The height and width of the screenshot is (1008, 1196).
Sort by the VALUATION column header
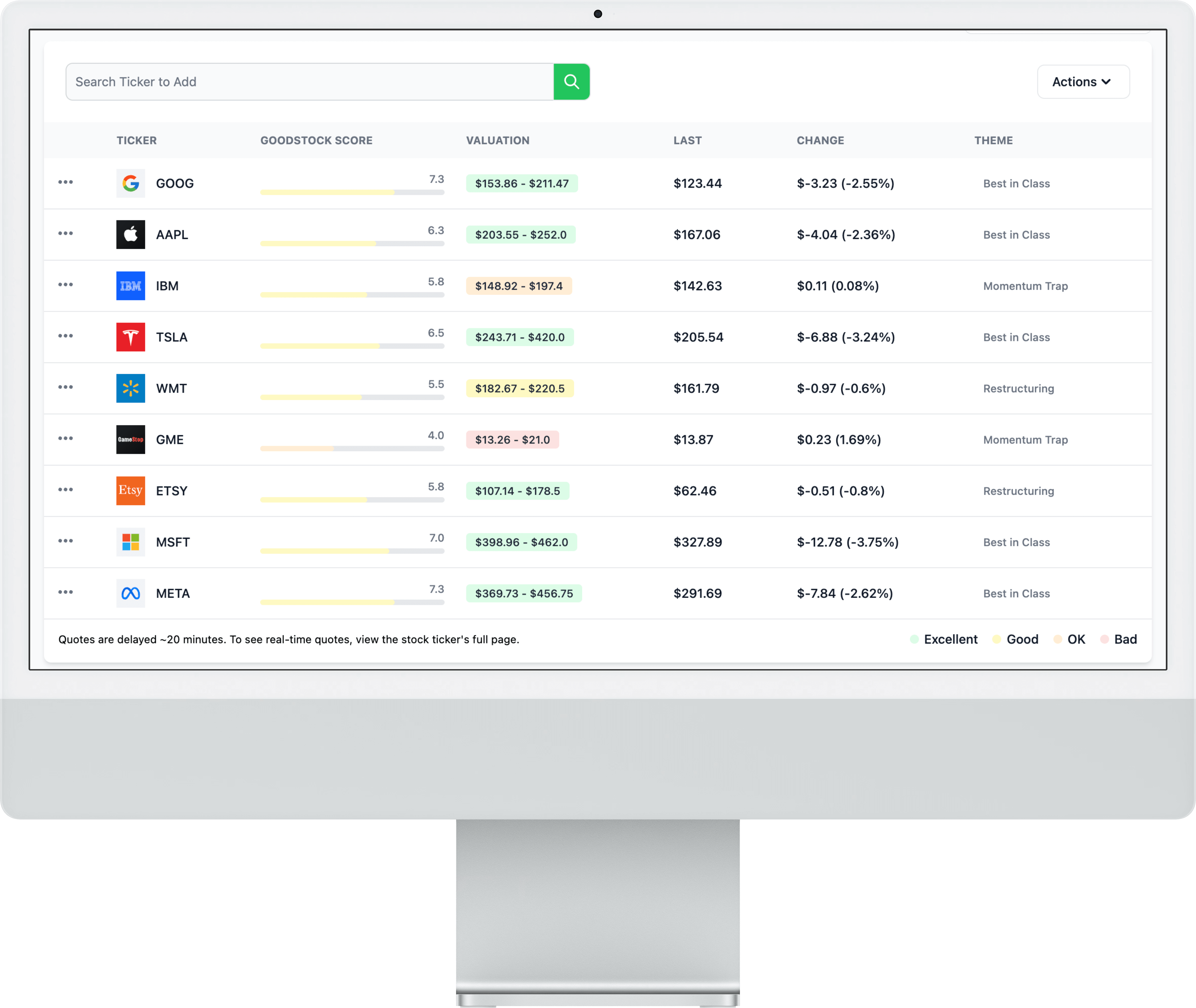[498, 141]
